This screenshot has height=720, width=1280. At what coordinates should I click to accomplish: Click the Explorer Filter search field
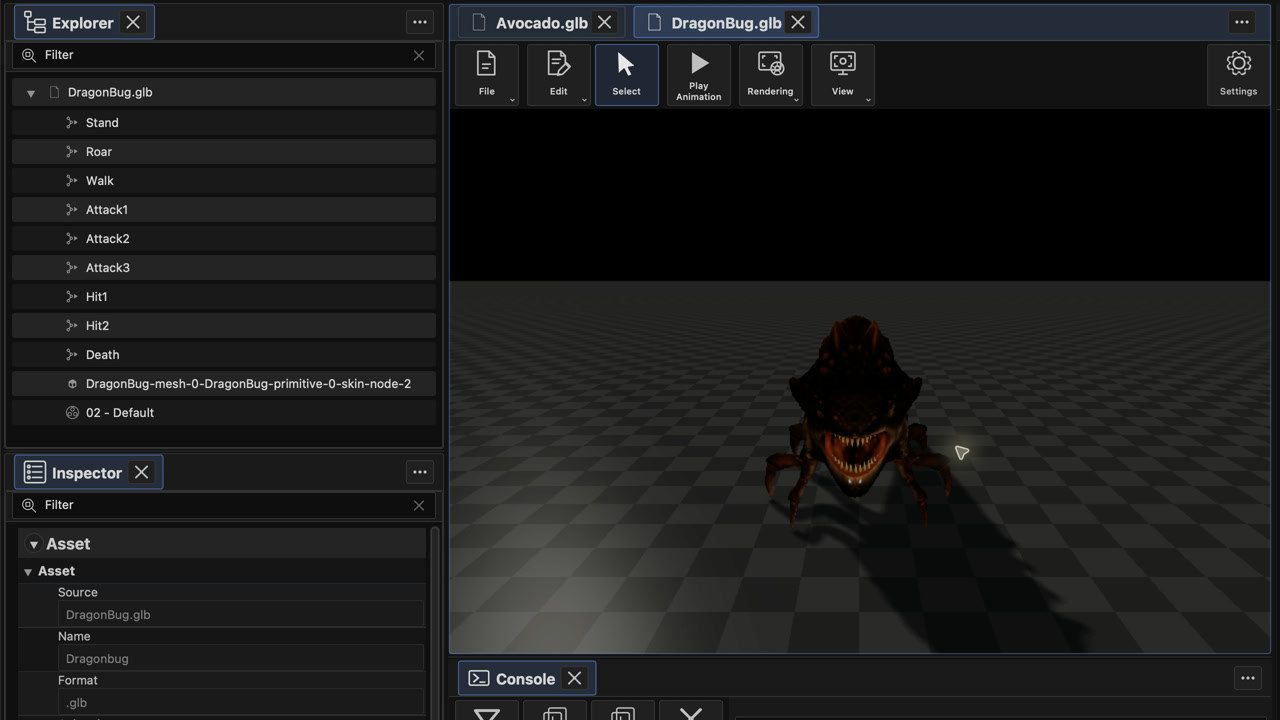[x=224, y=55]
